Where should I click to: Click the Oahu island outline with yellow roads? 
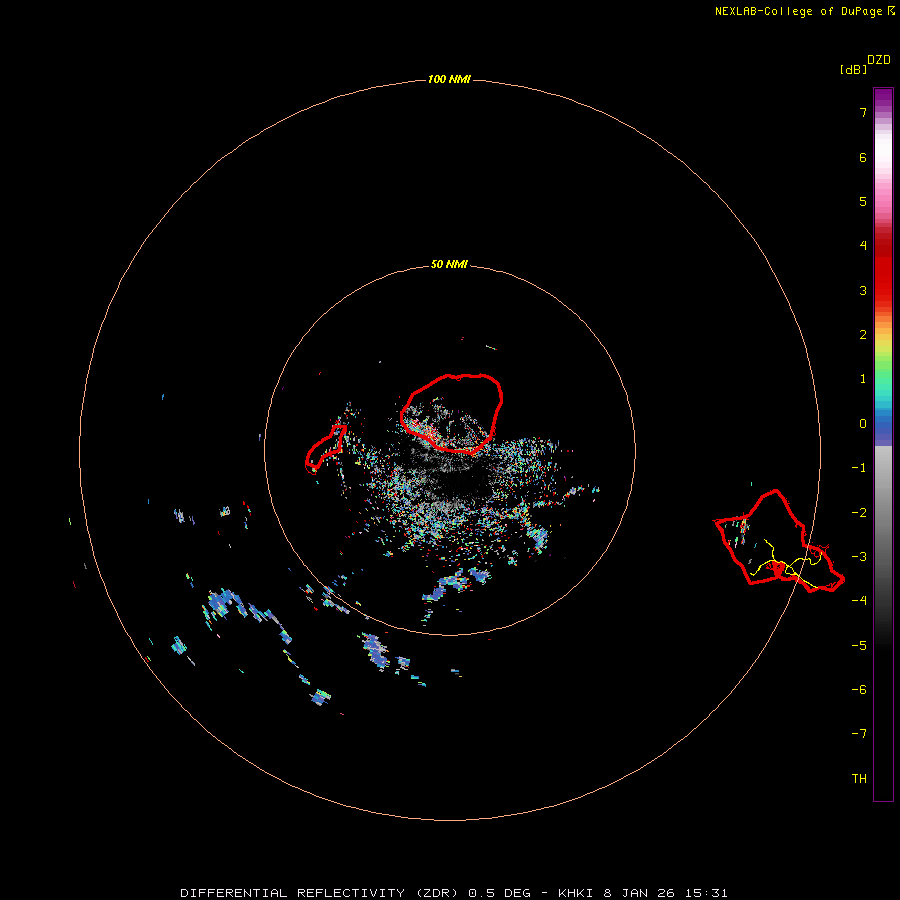pyautogui.click(x=779, y=541)
